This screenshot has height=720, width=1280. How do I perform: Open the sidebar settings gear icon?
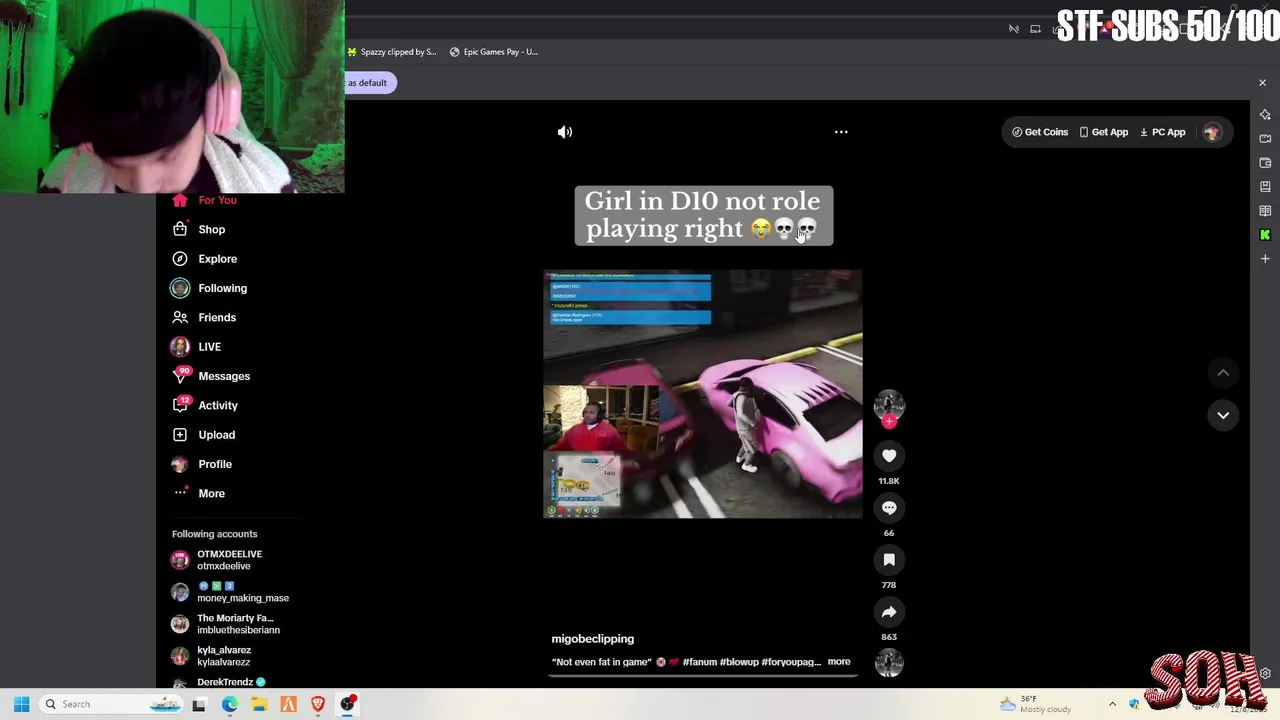(x=1265, y=674)
